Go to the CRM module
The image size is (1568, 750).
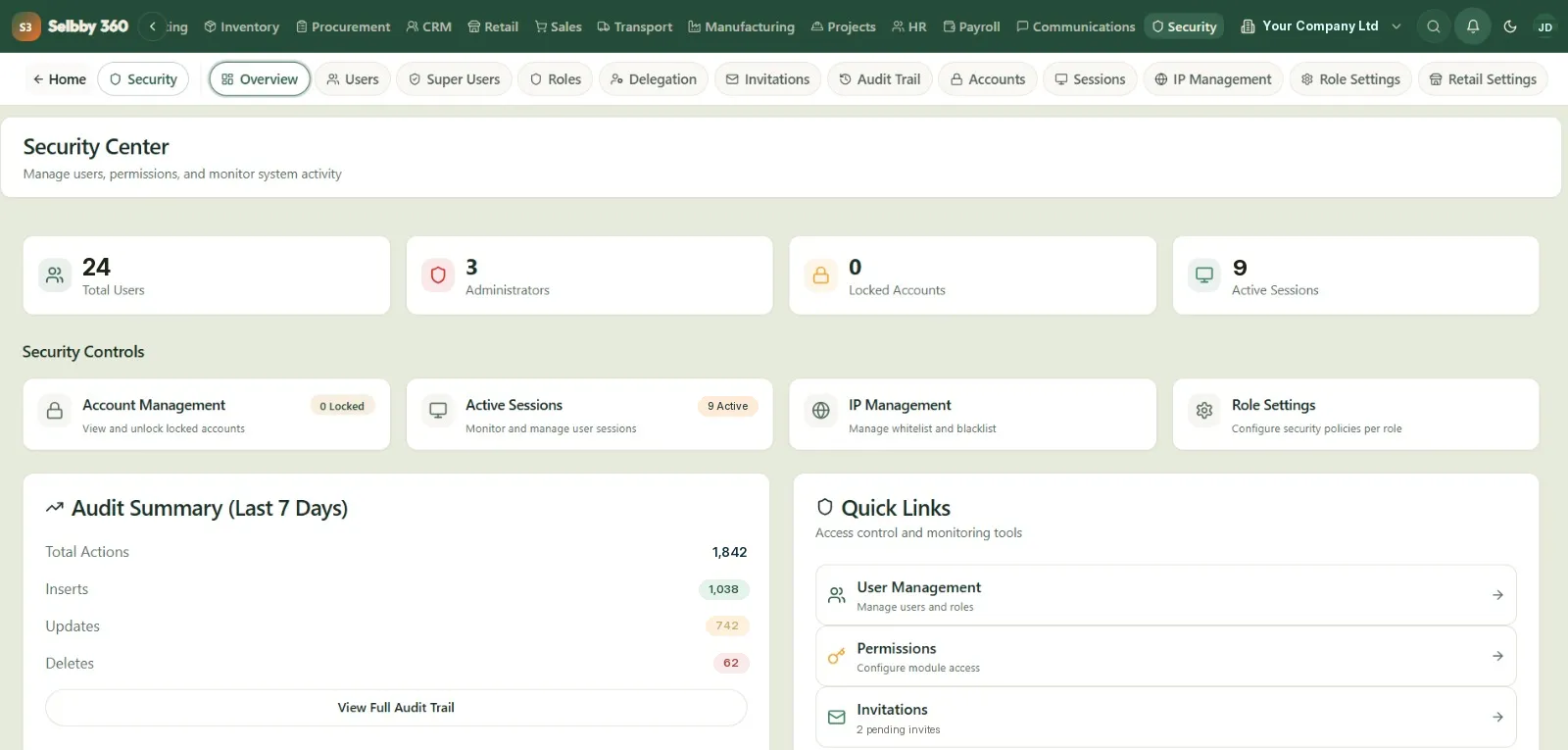pyautogui.click(x=428, y=26)
